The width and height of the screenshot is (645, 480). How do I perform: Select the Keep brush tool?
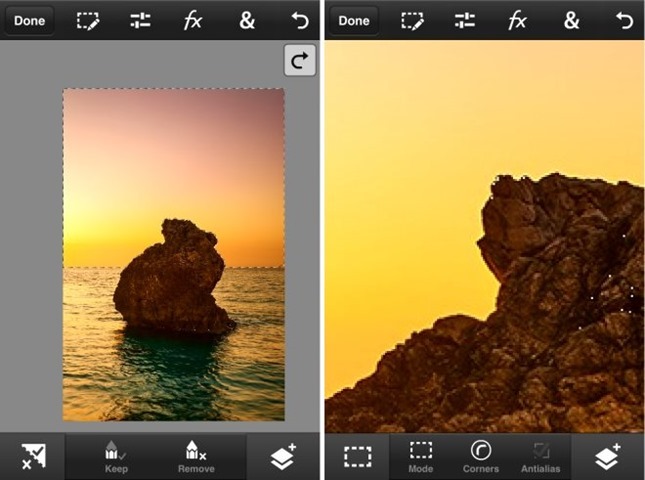pyautogui.click(x=116, y=456)
